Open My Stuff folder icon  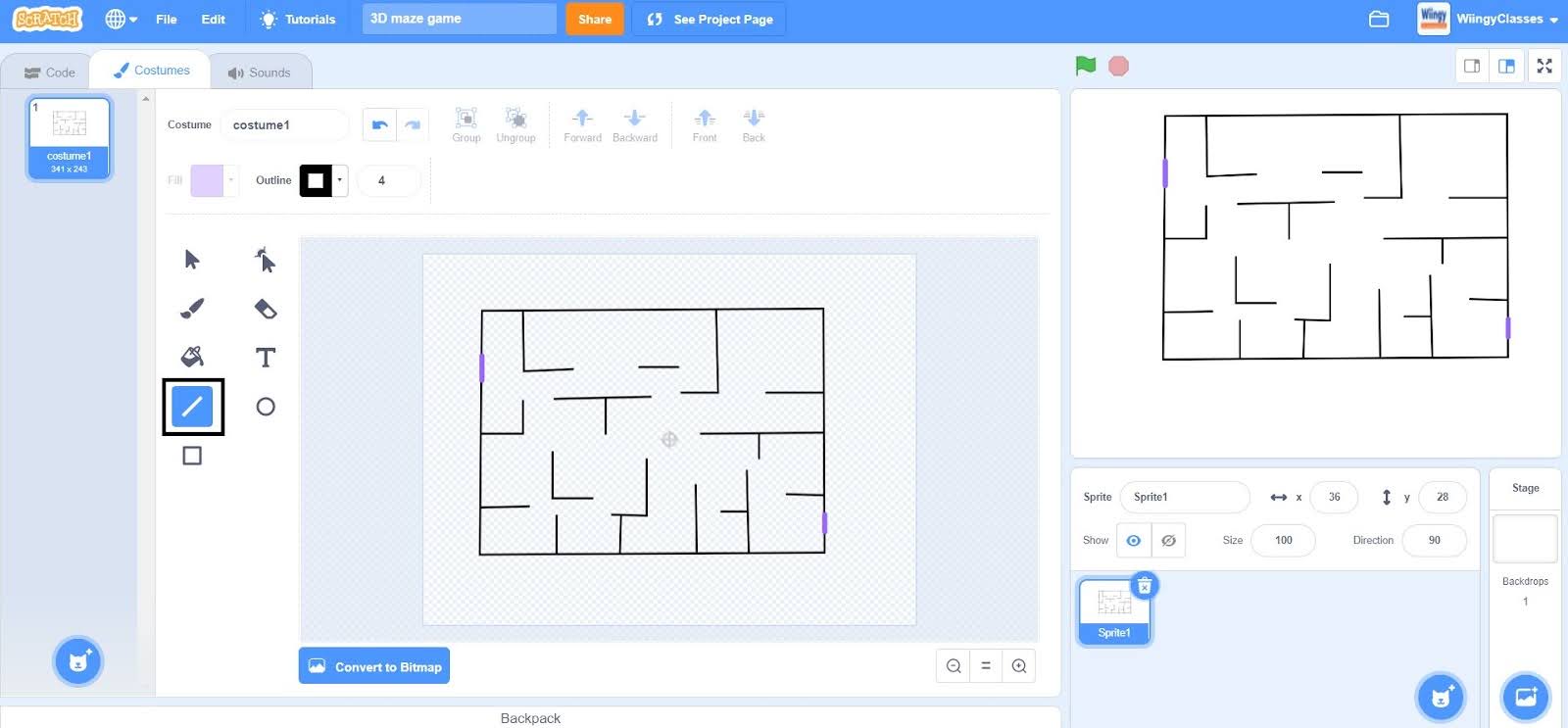point(1379,19)
